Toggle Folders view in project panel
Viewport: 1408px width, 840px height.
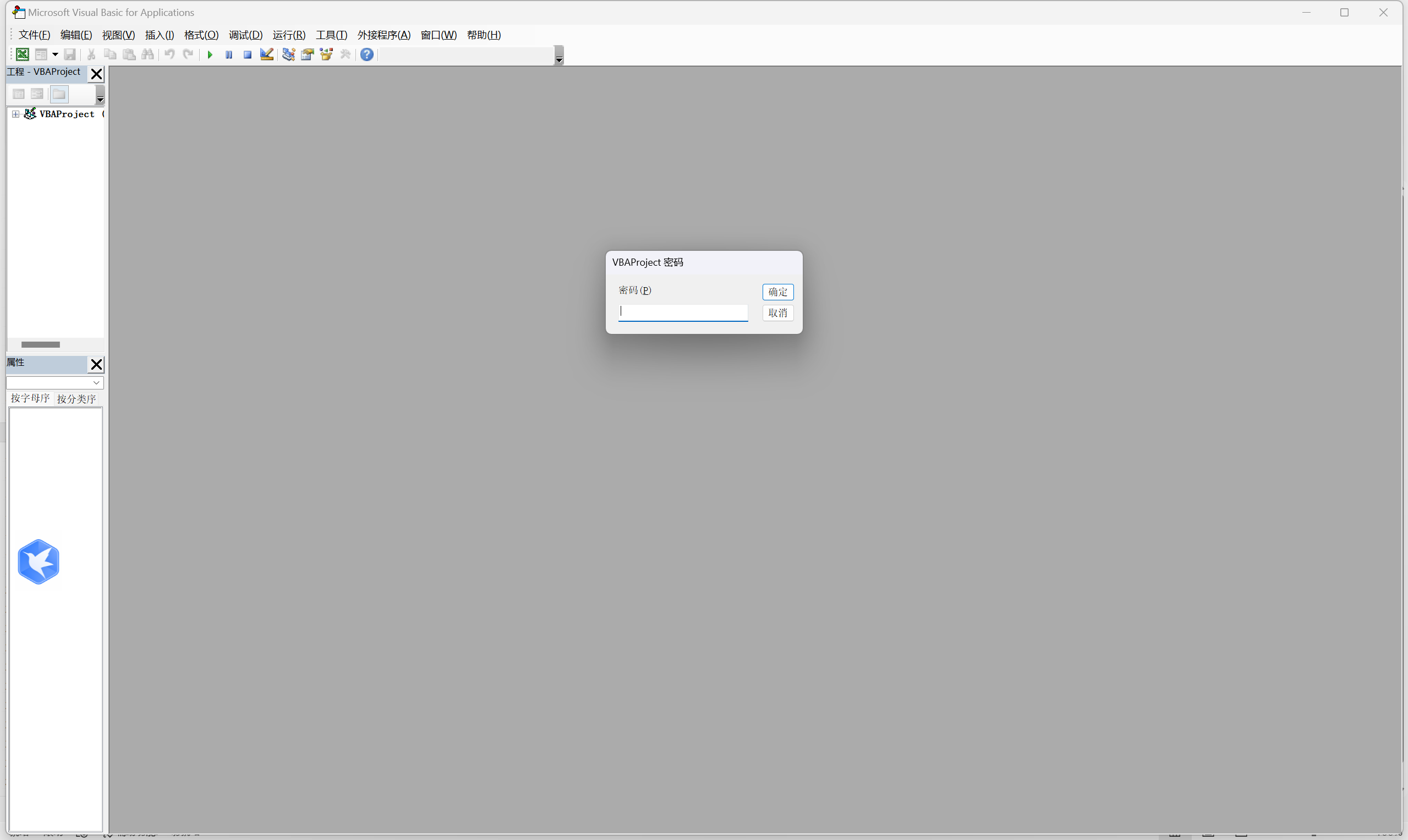click(59, 94)
